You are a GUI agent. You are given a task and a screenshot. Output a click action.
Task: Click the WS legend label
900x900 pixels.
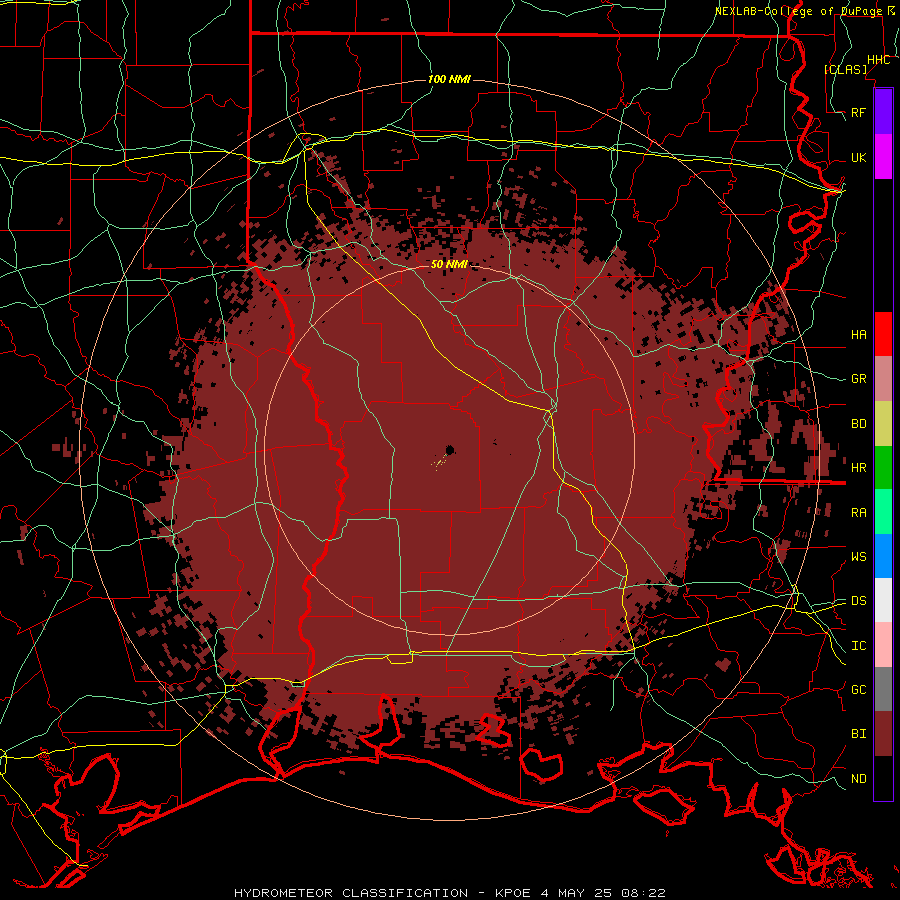(x=858, y=556)
